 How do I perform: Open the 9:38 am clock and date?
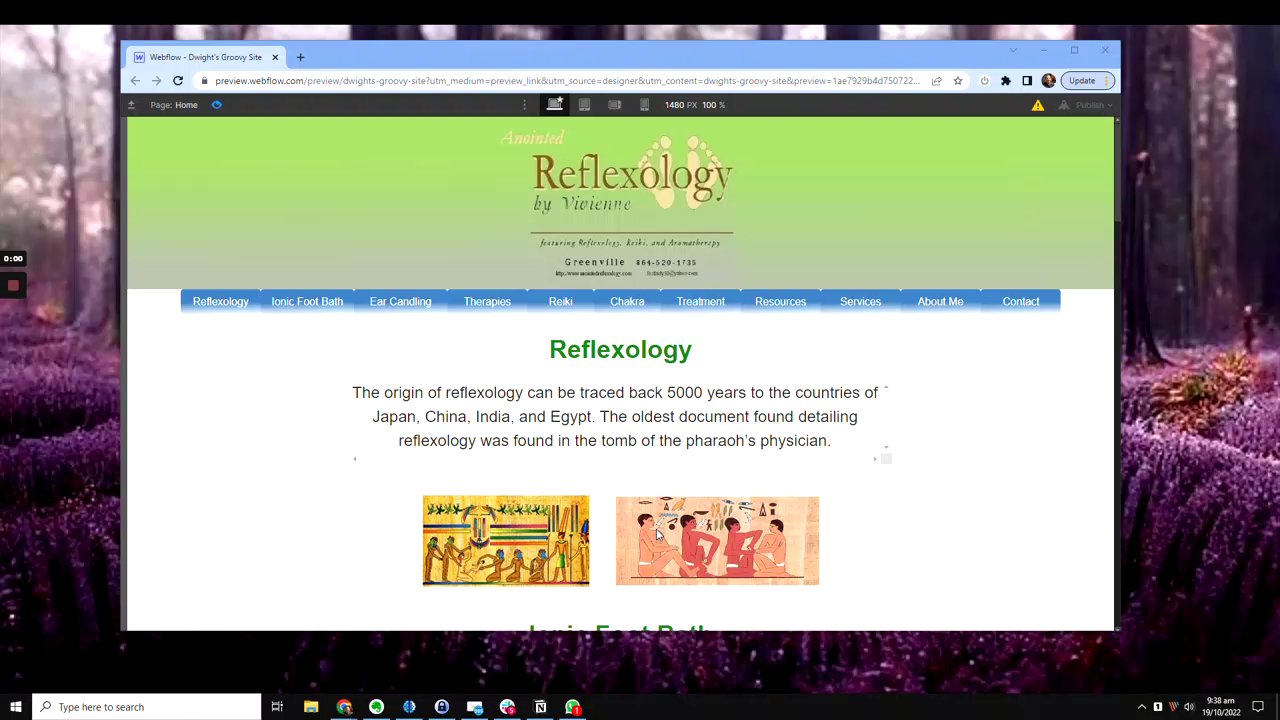click(x=1221, y=707)
